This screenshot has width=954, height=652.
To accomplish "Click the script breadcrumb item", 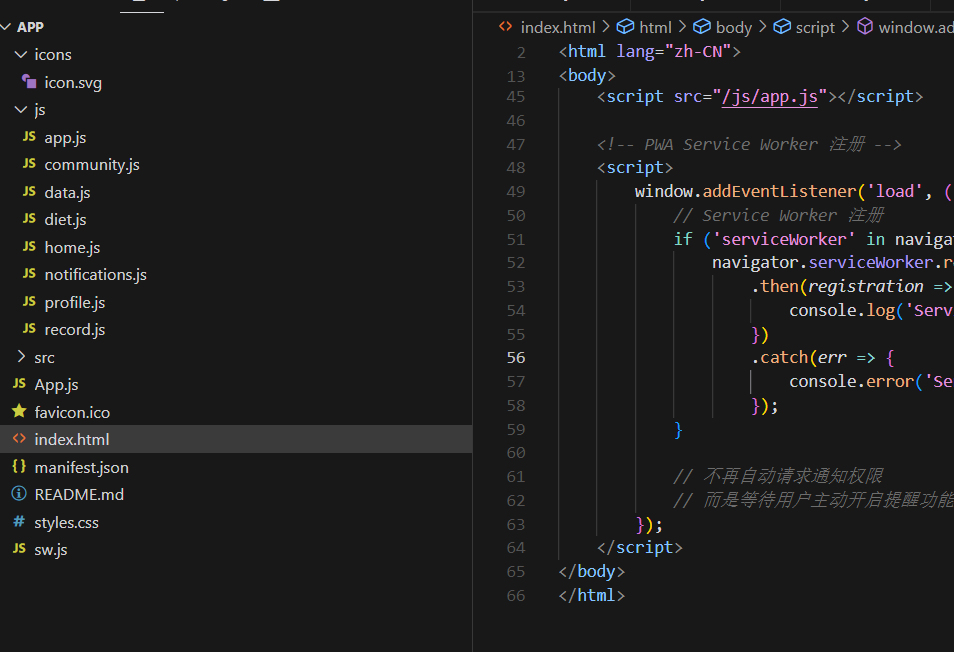I will tap(814, 27).
